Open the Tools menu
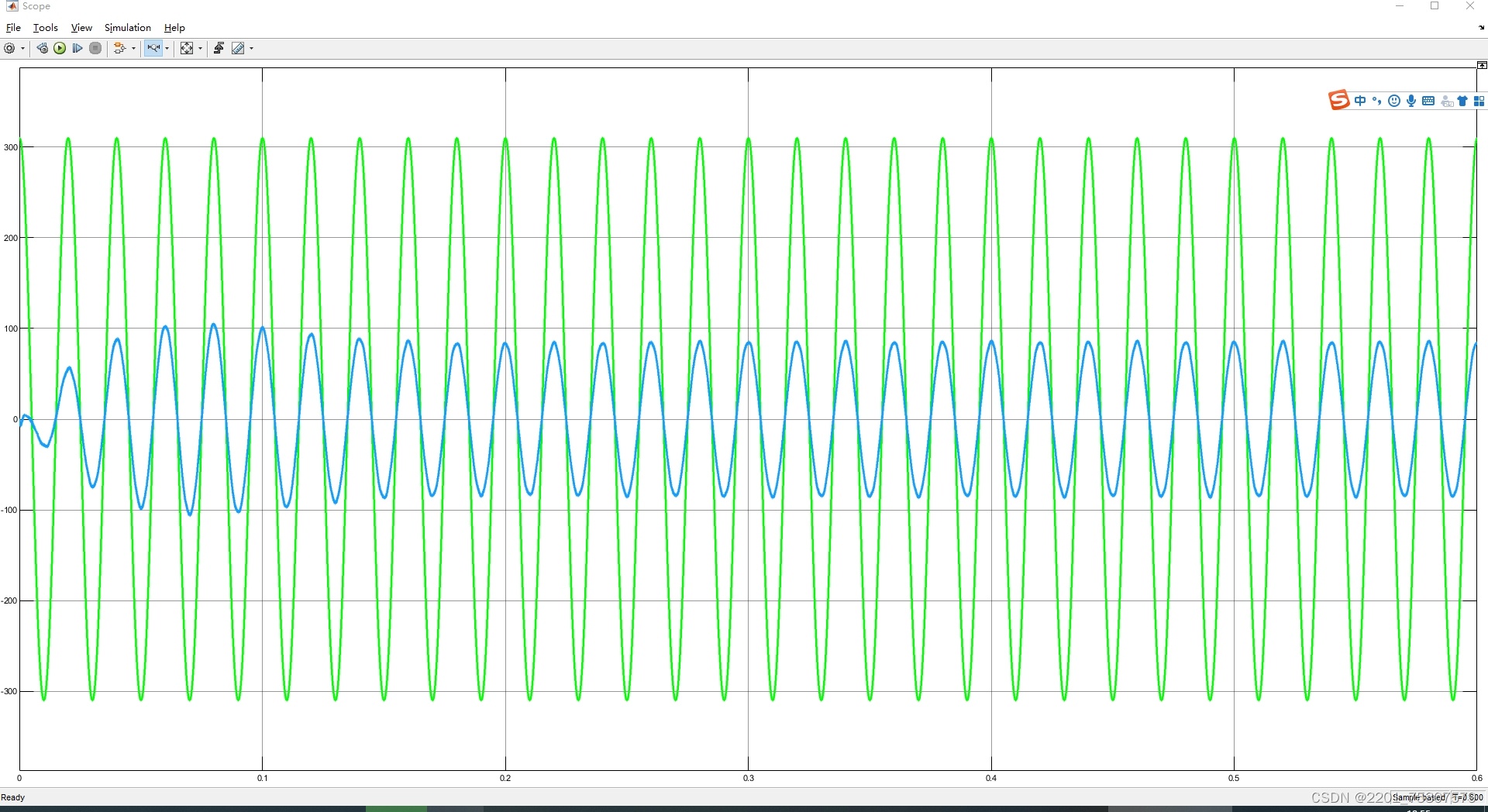 pyautogui.click(x=46, y=27)
